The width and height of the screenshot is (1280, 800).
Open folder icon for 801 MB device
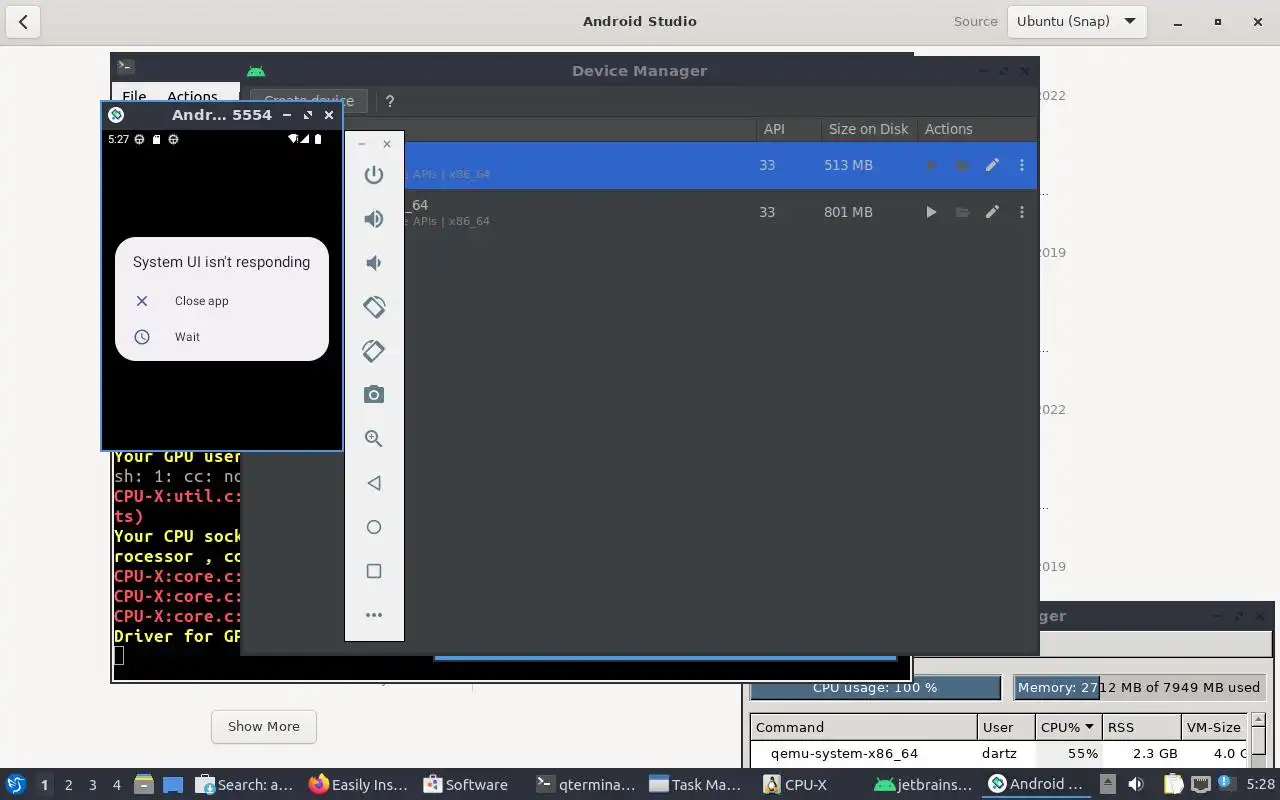(x=962, y=212)
